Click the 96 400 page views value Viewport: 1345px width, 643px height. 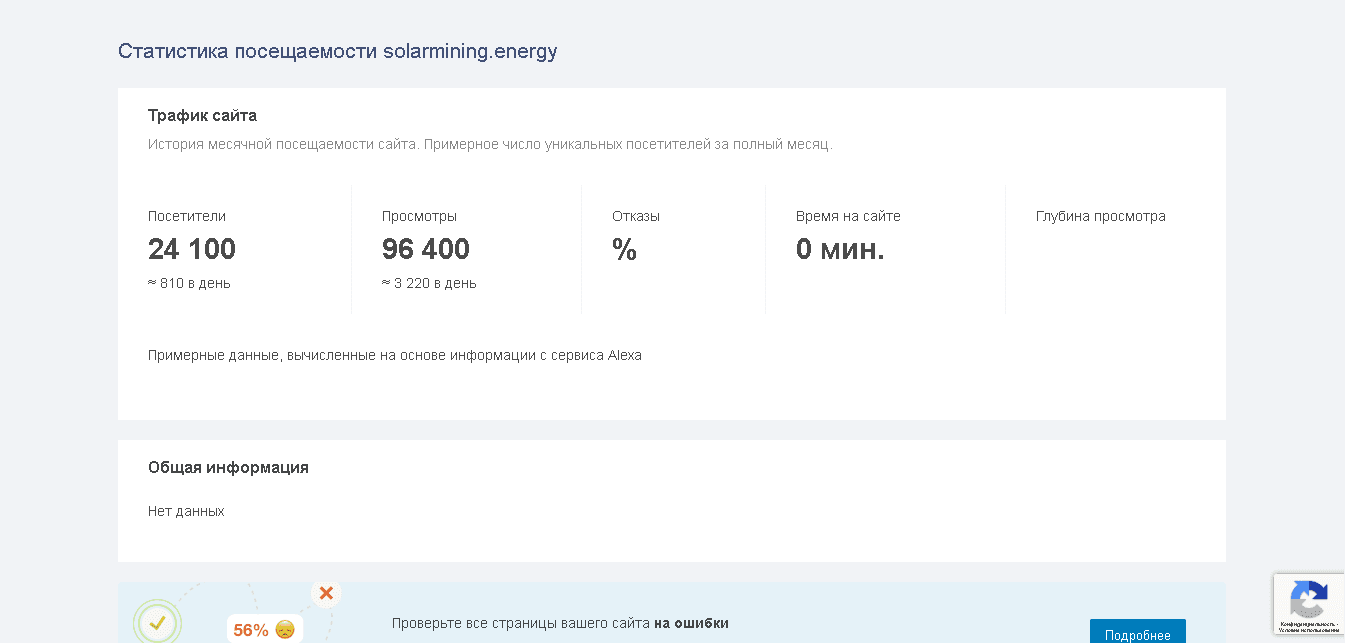[425, 249]
